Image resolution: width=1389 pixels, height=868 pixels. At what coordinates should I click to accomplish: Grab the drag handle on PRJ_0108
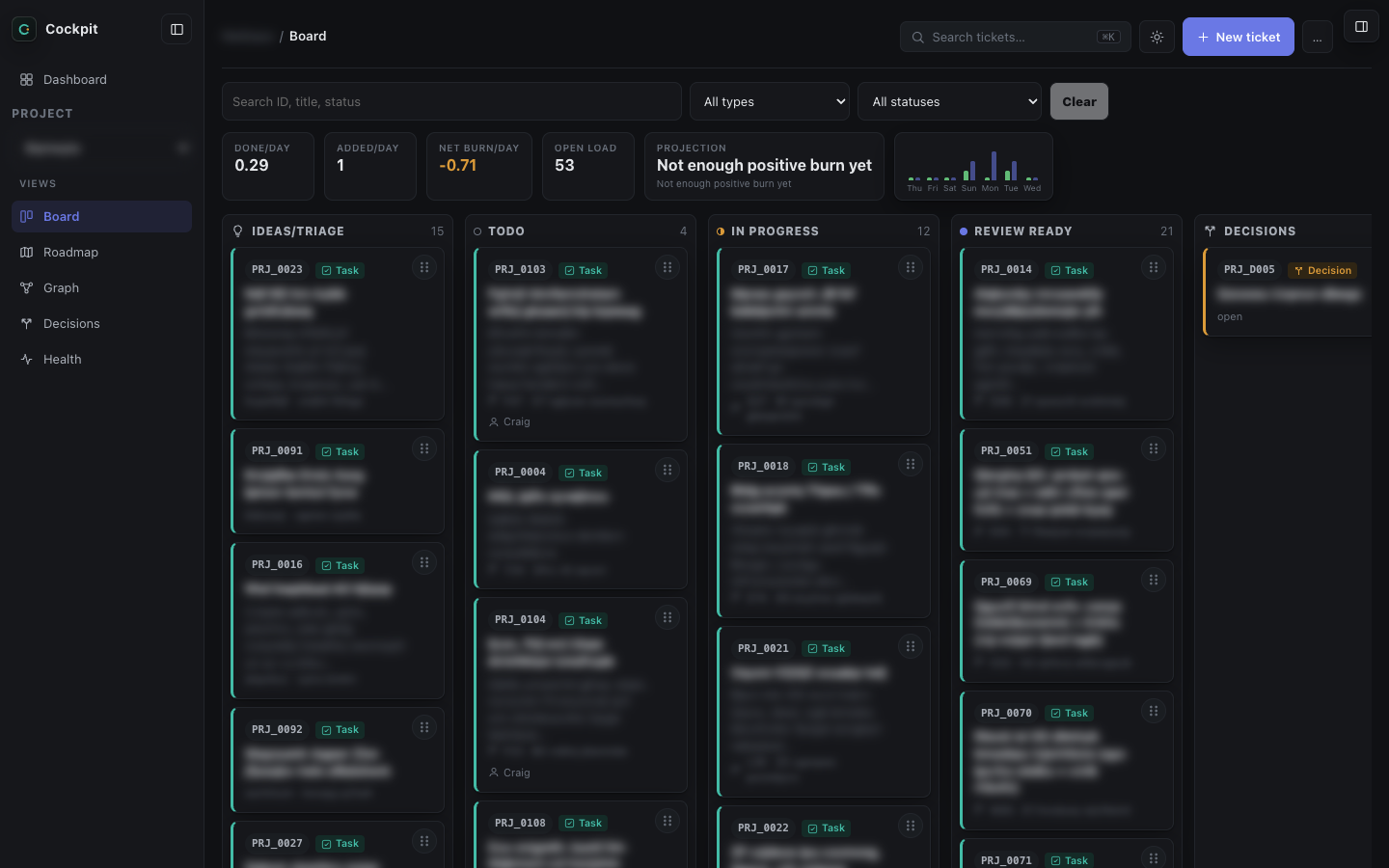coord(667,821)
